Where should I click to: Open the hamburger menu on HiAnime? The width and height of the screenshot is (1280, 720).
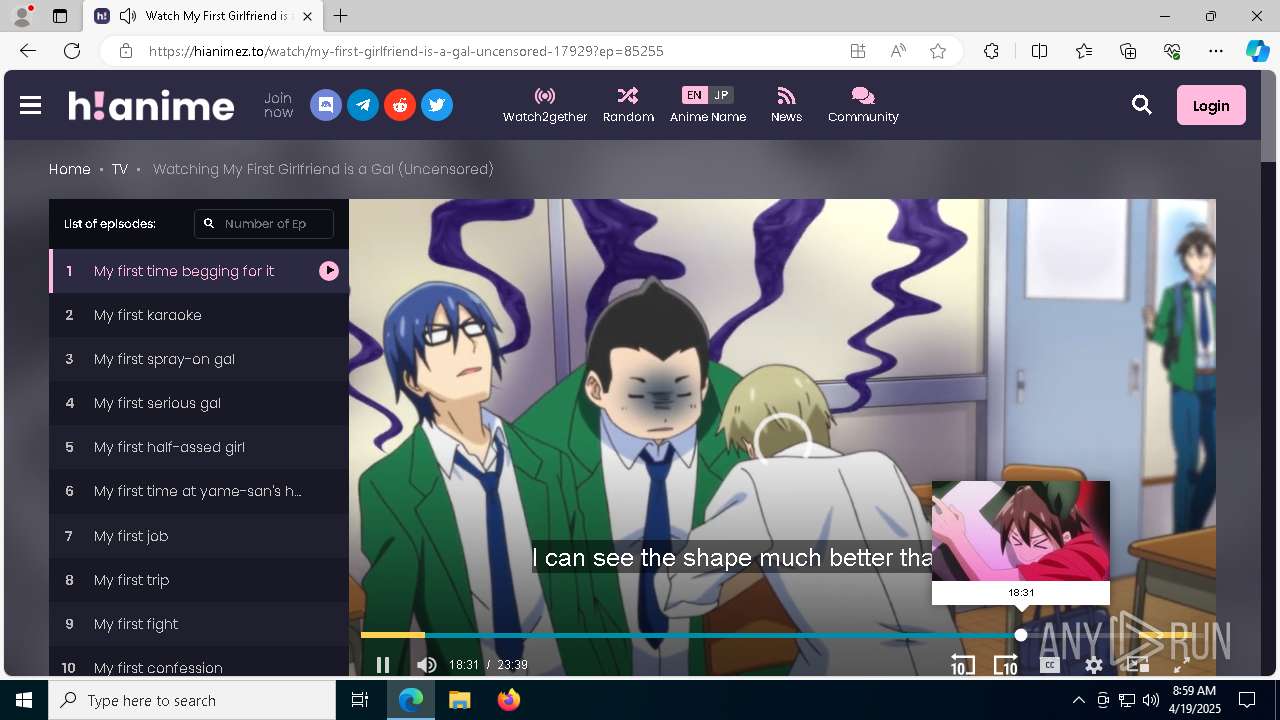coord(30,105)
